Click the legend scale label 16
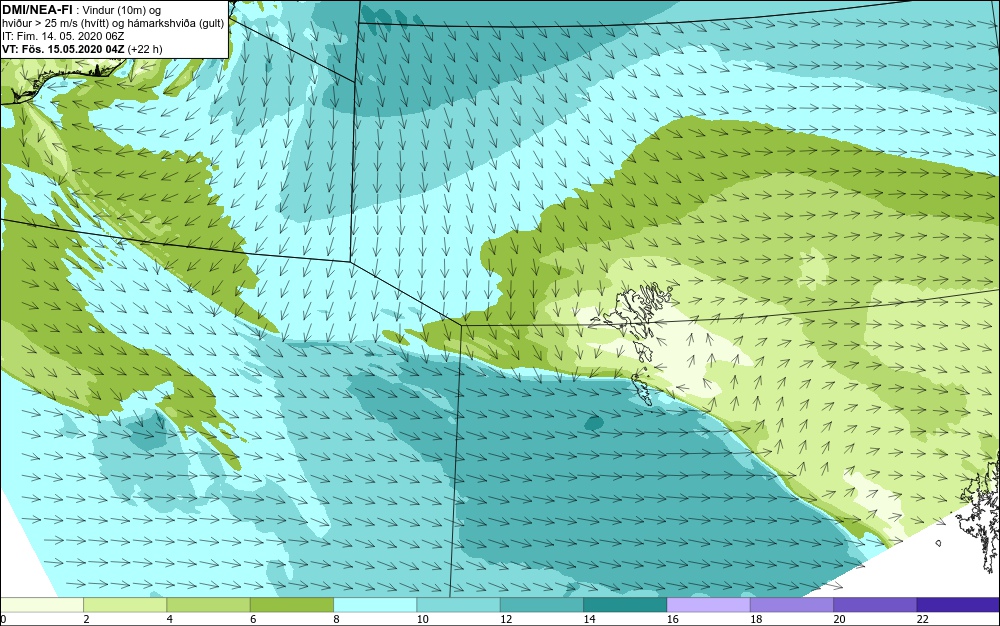The height and width of the screenshot is (626, 1000). 672,619
